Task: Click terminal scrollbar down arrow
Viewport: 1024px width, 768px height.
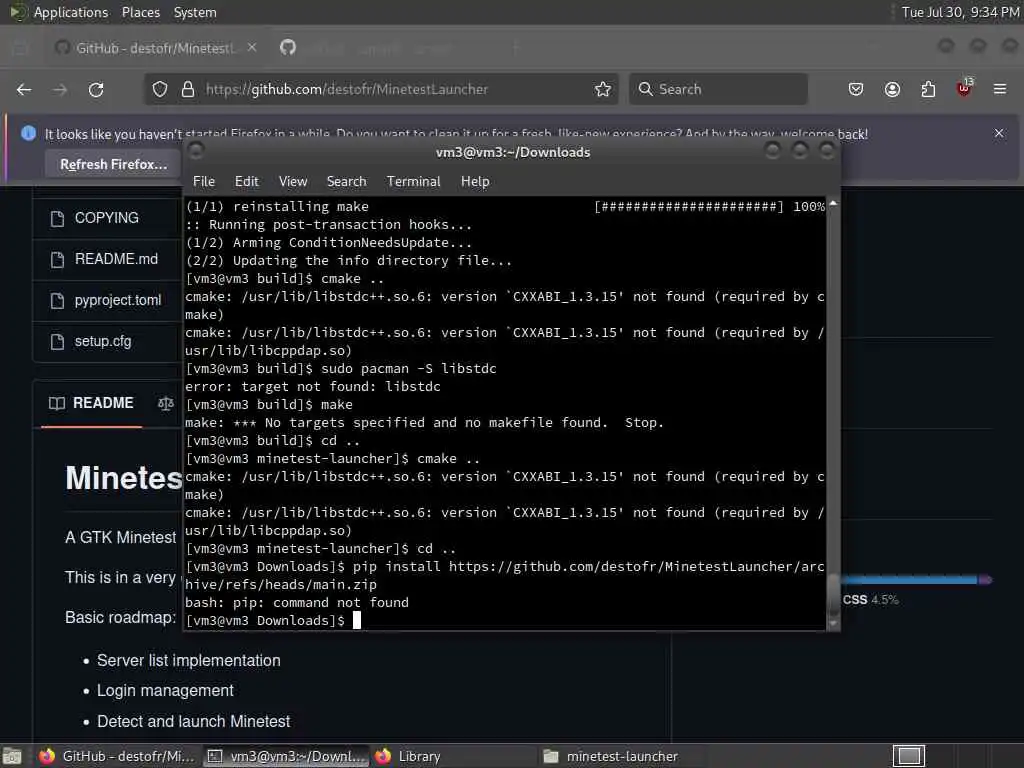Action: tap(833, 623)
